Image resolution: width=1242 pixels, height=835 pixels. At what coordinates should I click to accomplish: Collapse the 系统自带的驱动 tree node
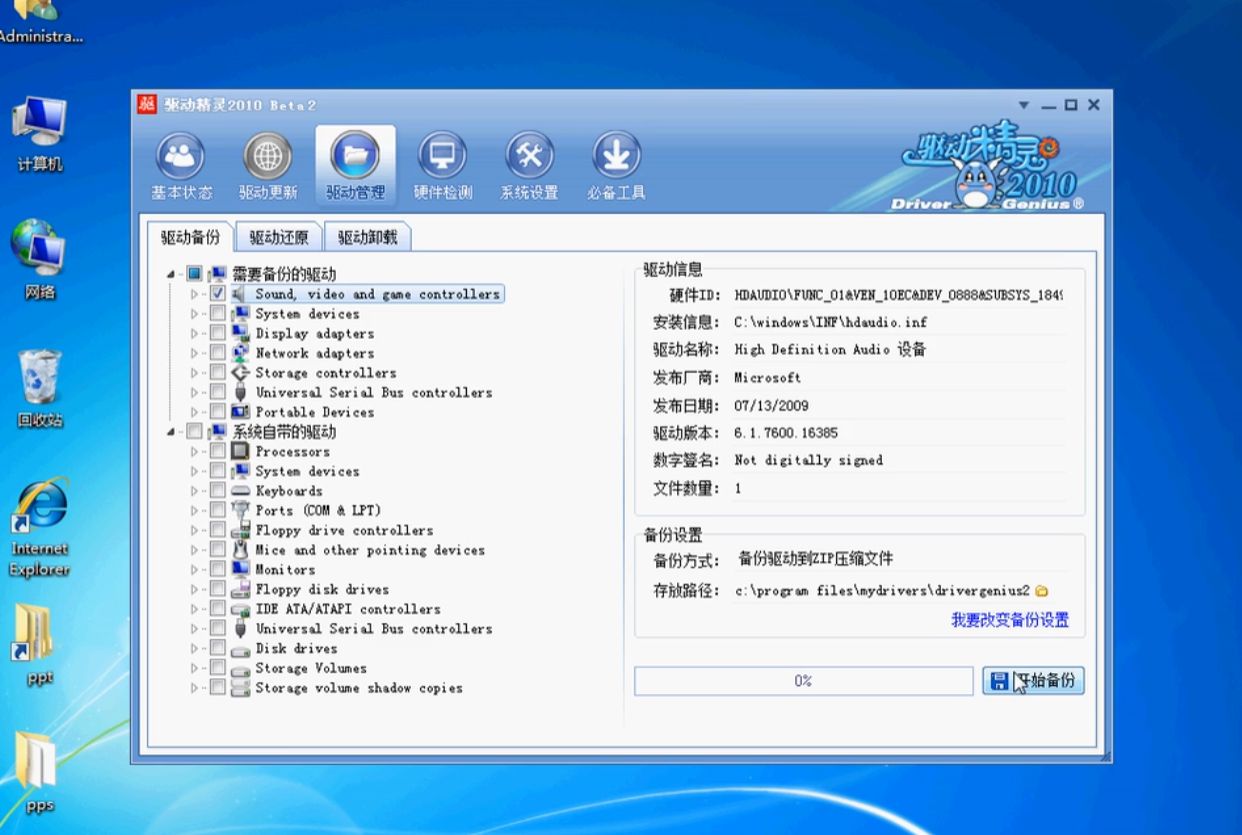coord(172,432)
